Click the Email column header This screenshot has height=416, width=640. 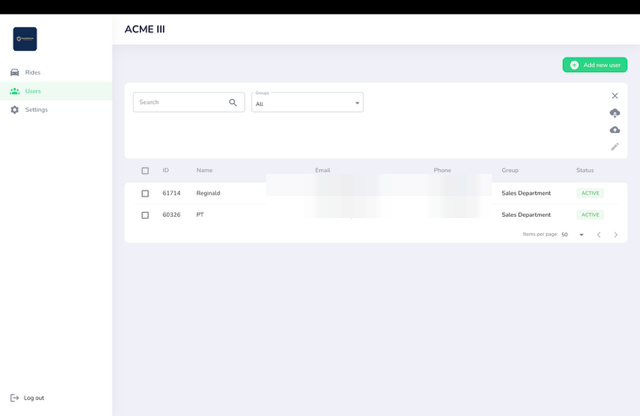(x=322, y=170)
